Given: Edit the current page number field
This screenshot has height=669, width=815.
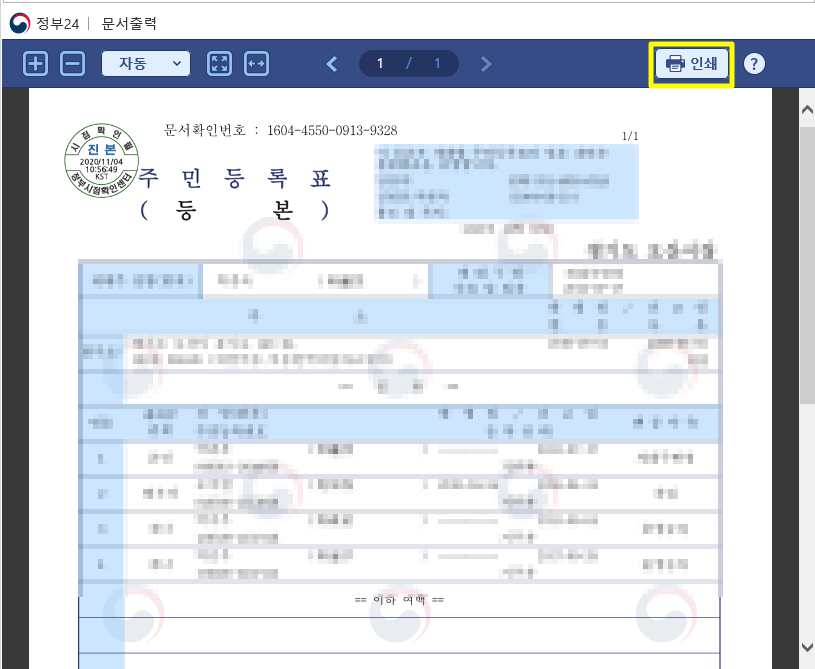Looking at the screenshot, I should pos(380,63).
